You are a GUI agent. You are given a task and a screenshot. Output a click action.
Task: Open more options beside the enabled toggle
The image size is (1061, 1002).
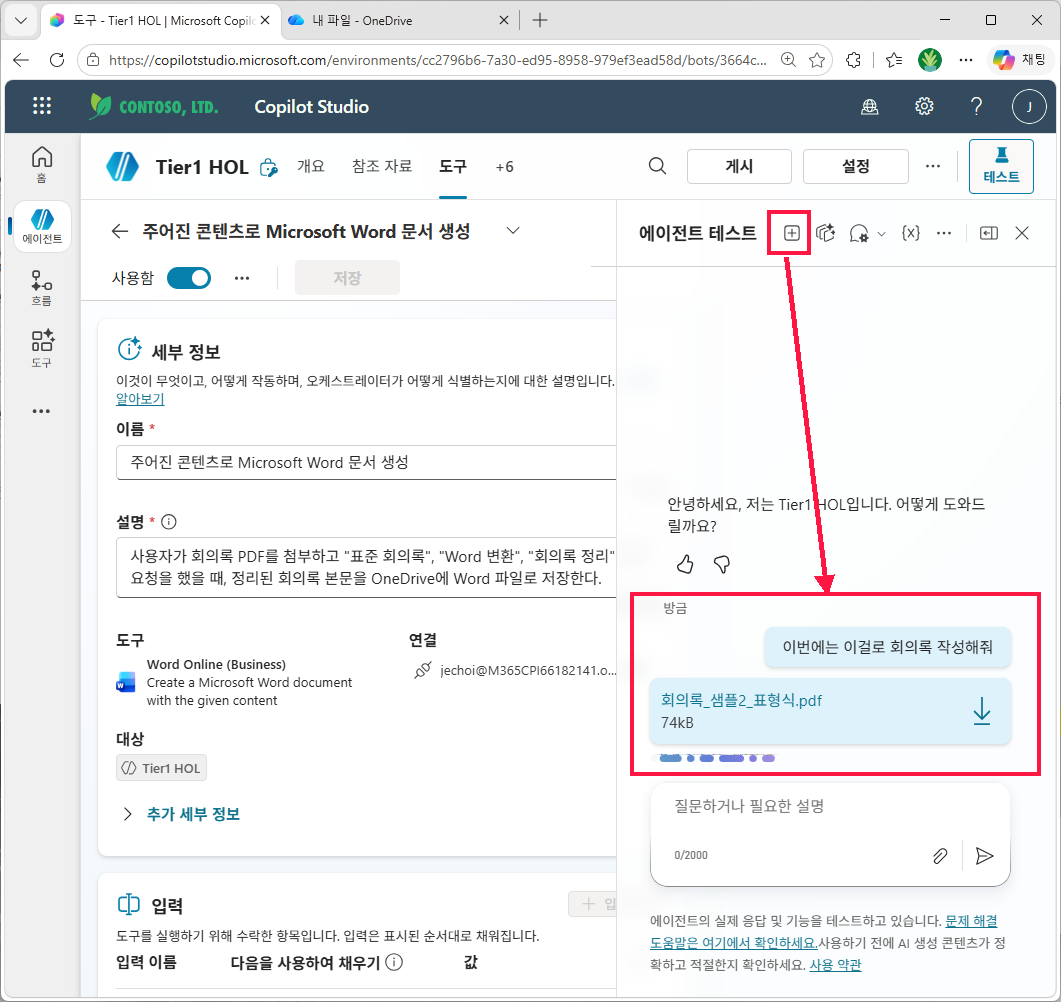pyautogui.click(x=242, y=278)
